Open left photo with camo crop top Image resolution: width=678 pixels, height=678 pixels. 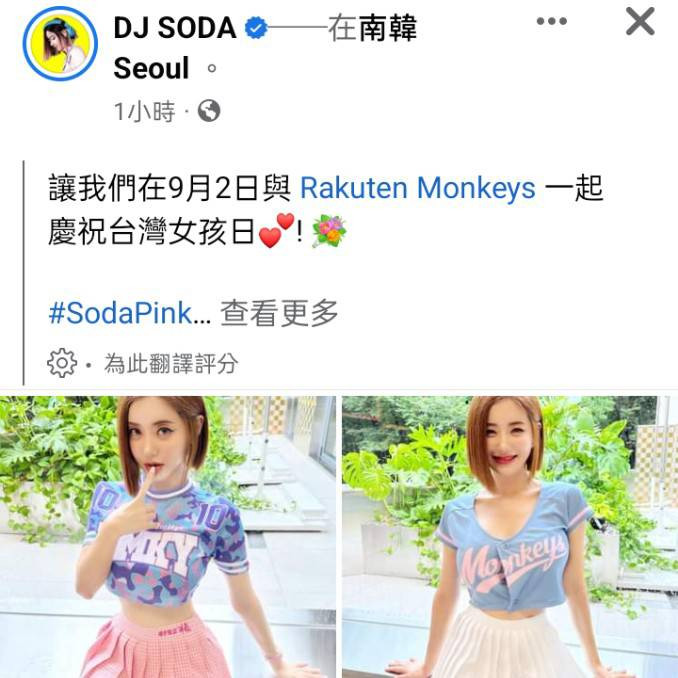168,537
